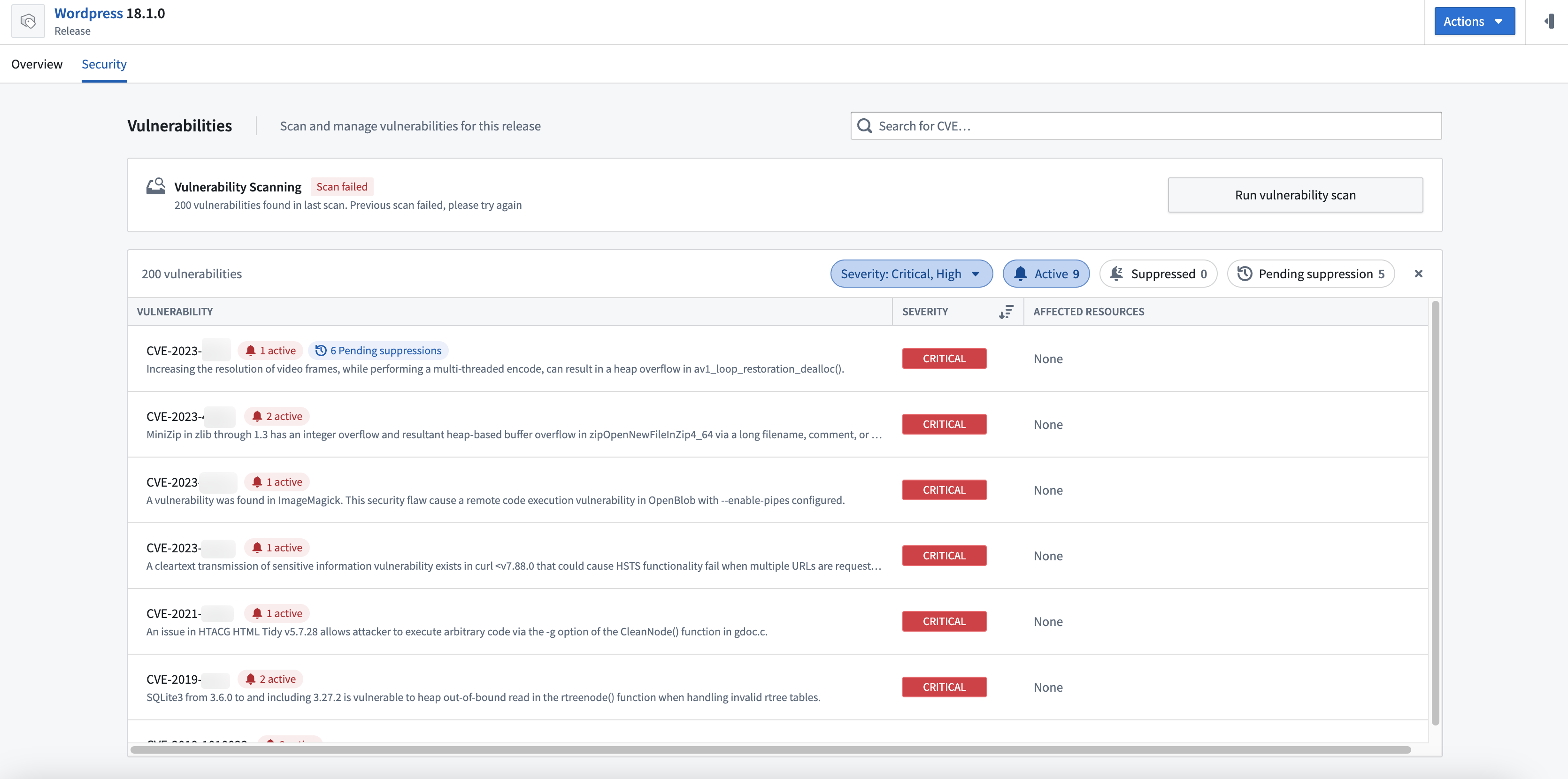1568x779 pixels.
Task: Click the Scan failed status label
Action: click(x=342, y=187)
